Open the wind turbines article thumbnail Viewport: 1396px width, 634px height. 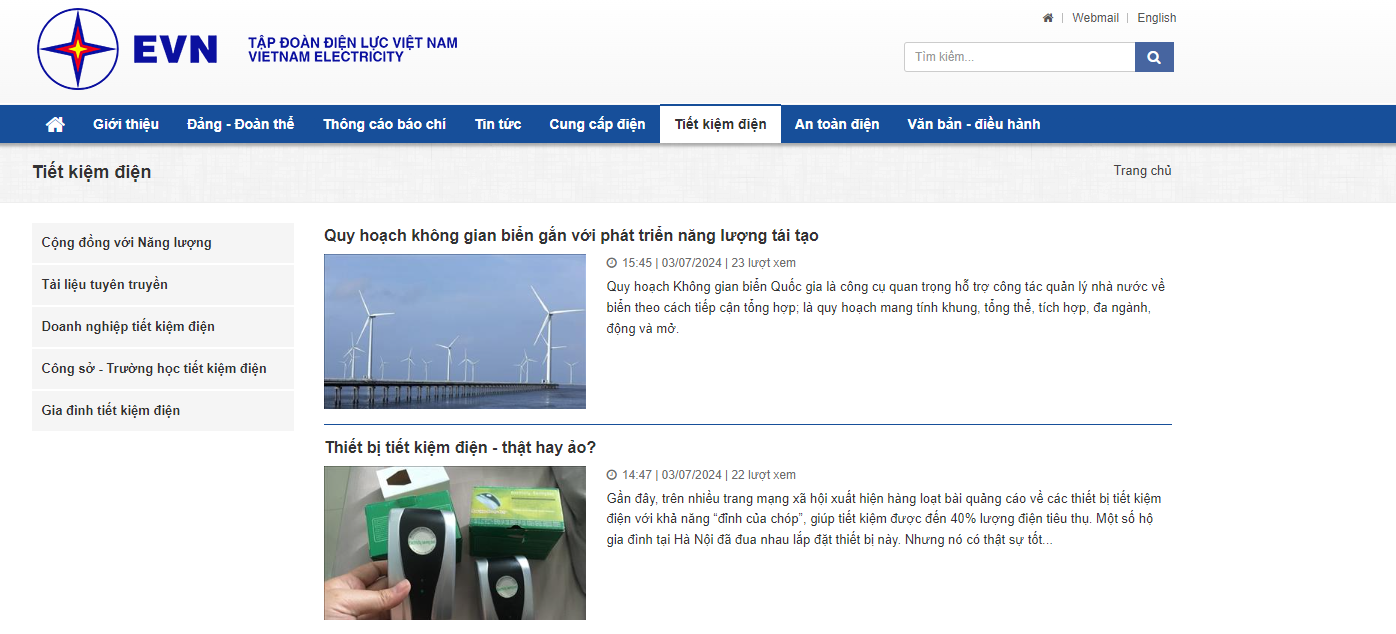click(x=455, y=331)
